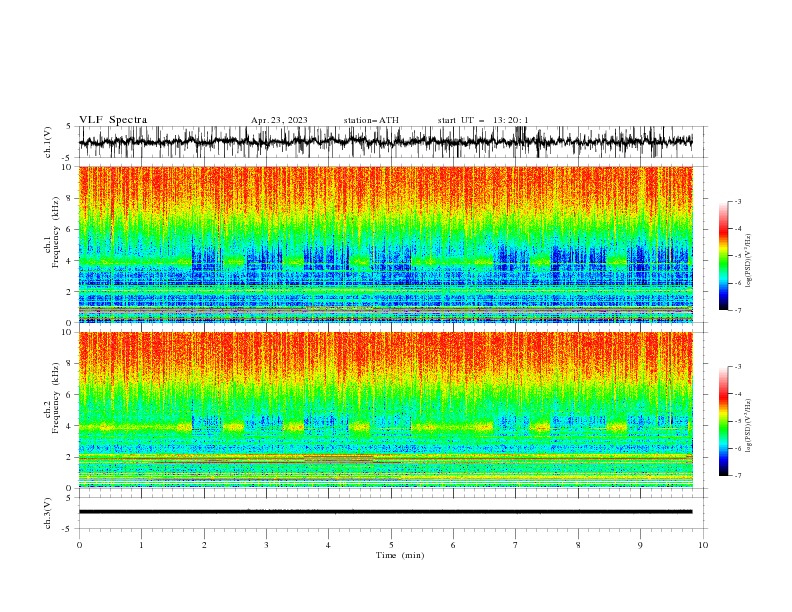Click the time axis tick label '9'

click(x=640, y=545)
